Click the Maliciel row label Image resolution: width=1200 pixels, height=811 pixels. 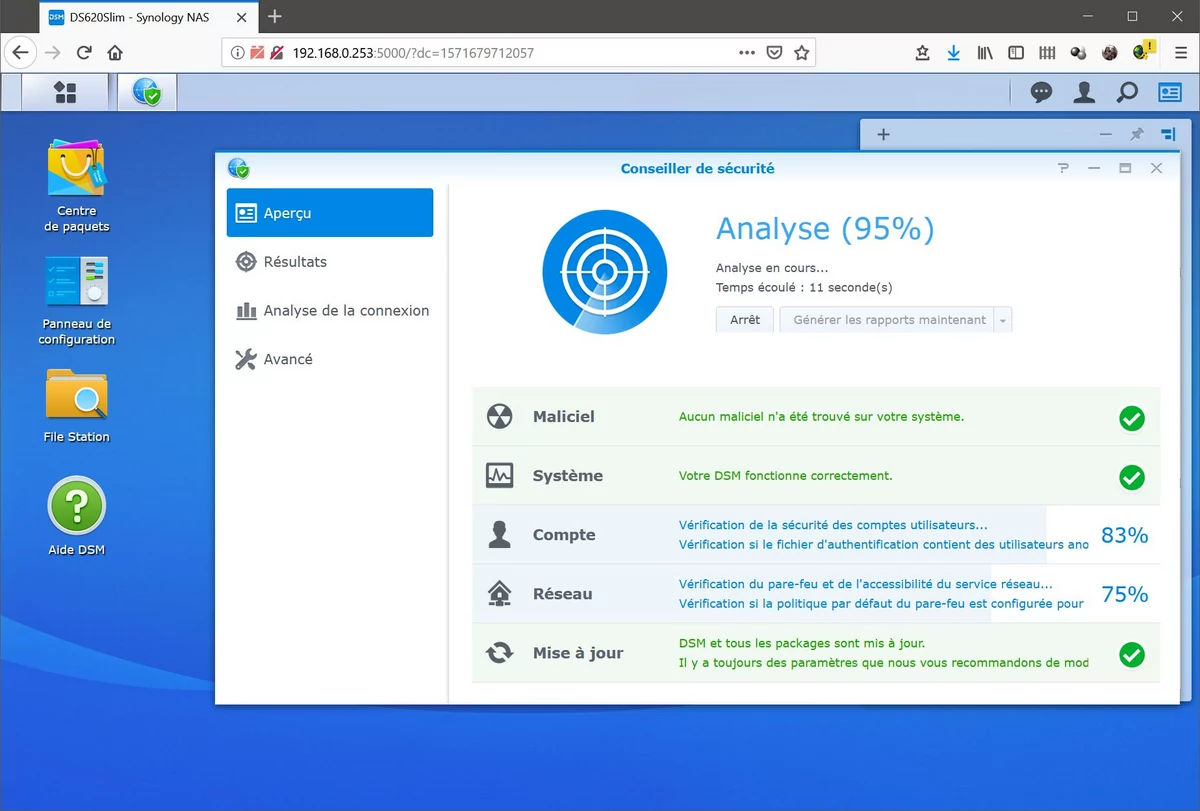click(564, 417)
